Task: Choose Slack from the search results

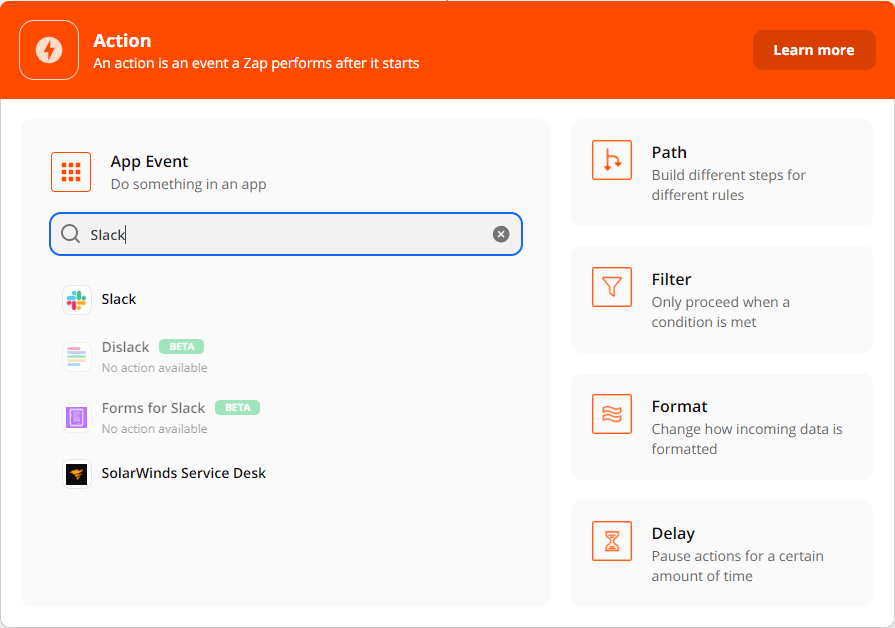Action: [119, 299]
